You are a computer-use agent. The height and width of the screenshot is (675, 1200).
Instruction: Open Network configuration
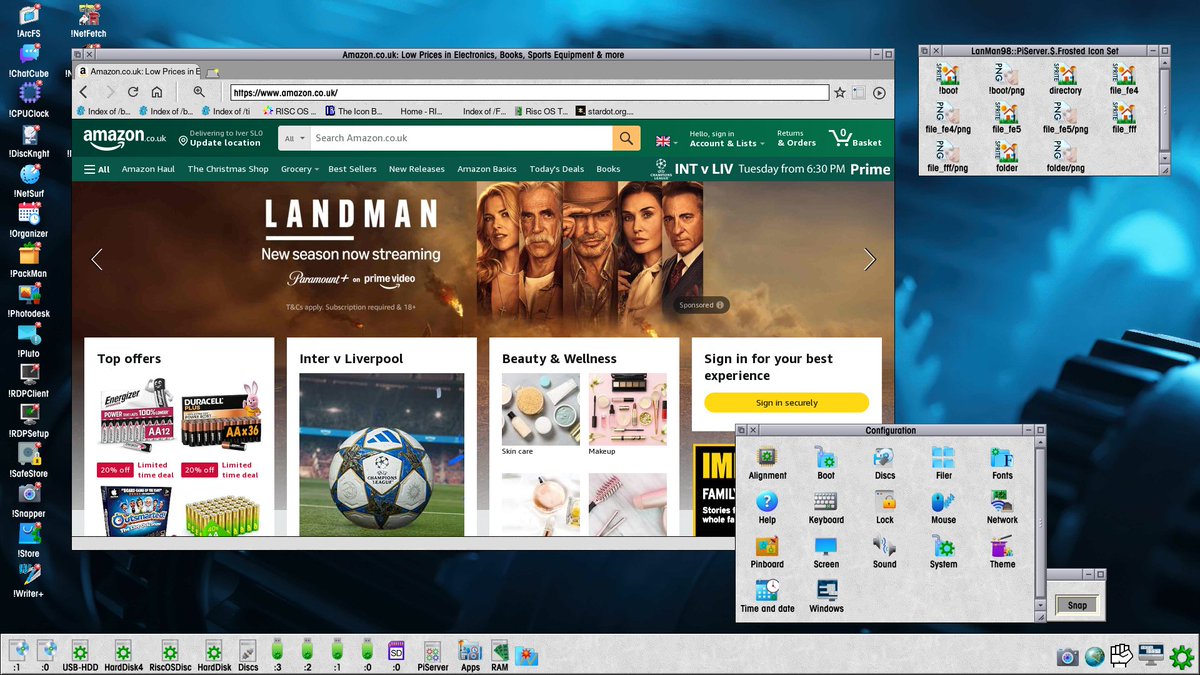[1002, 507]
